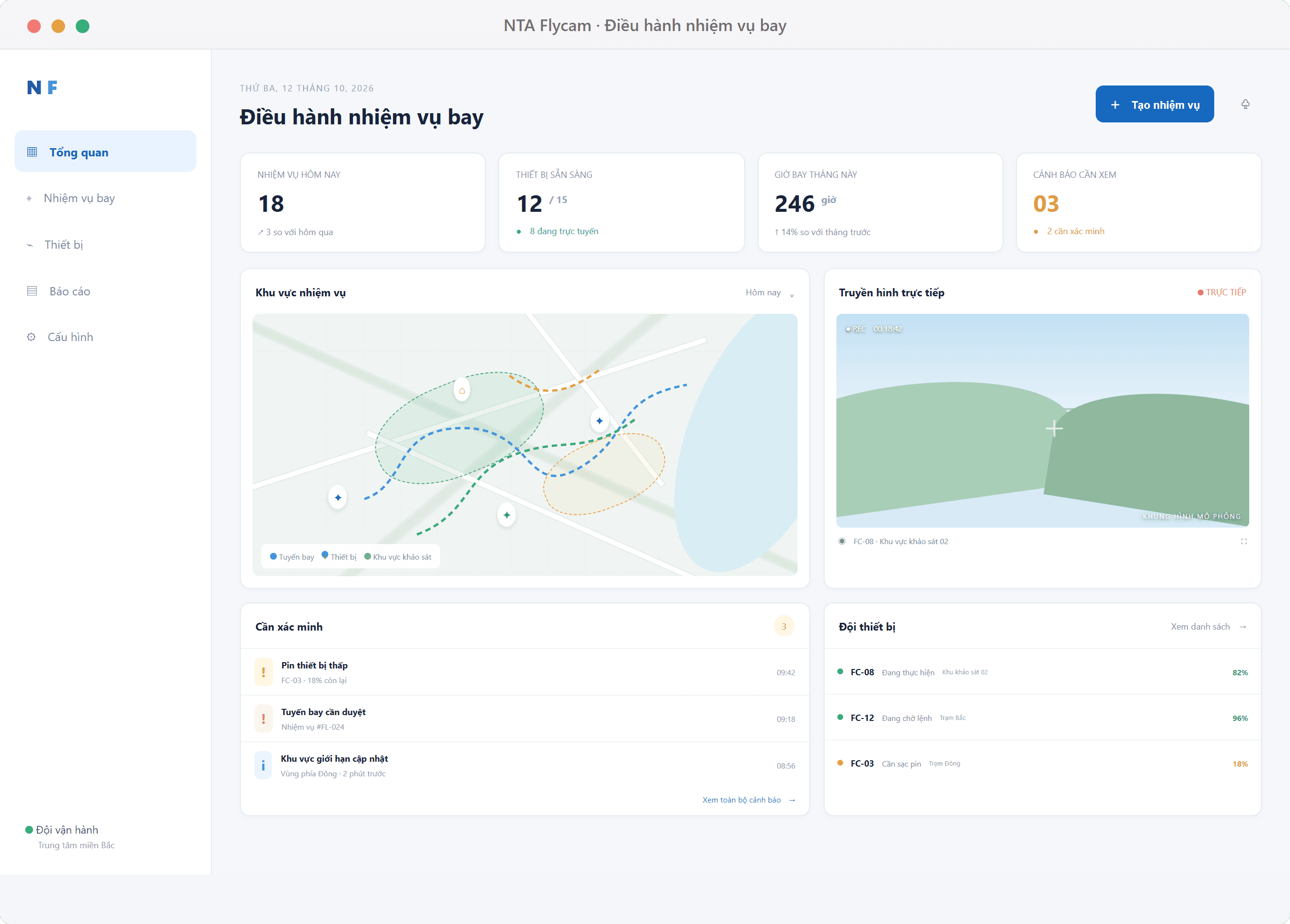
Task: Open the Nhiệm vụ hôm nay stat card
Action: click(363, 203)
